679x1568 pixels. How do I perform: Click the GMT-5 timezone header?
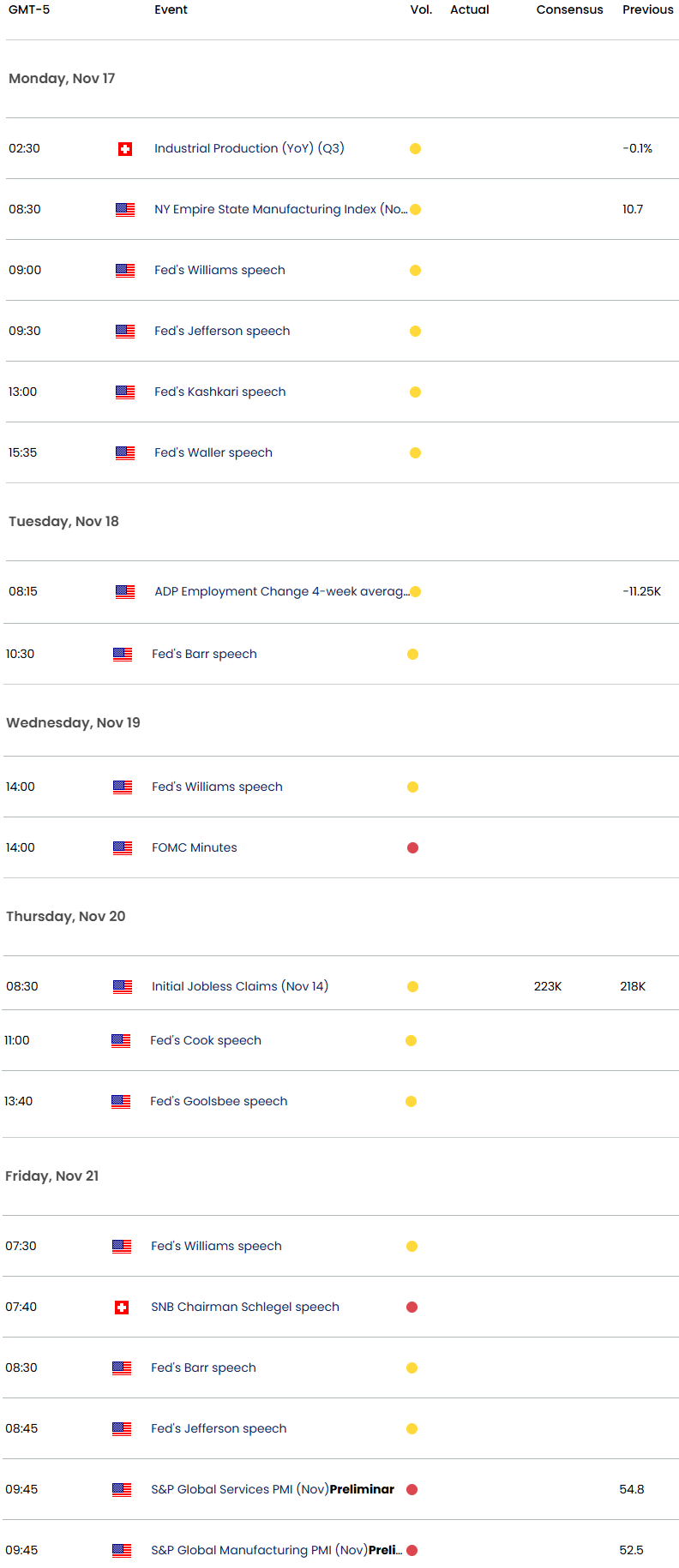tap(29, 9)
